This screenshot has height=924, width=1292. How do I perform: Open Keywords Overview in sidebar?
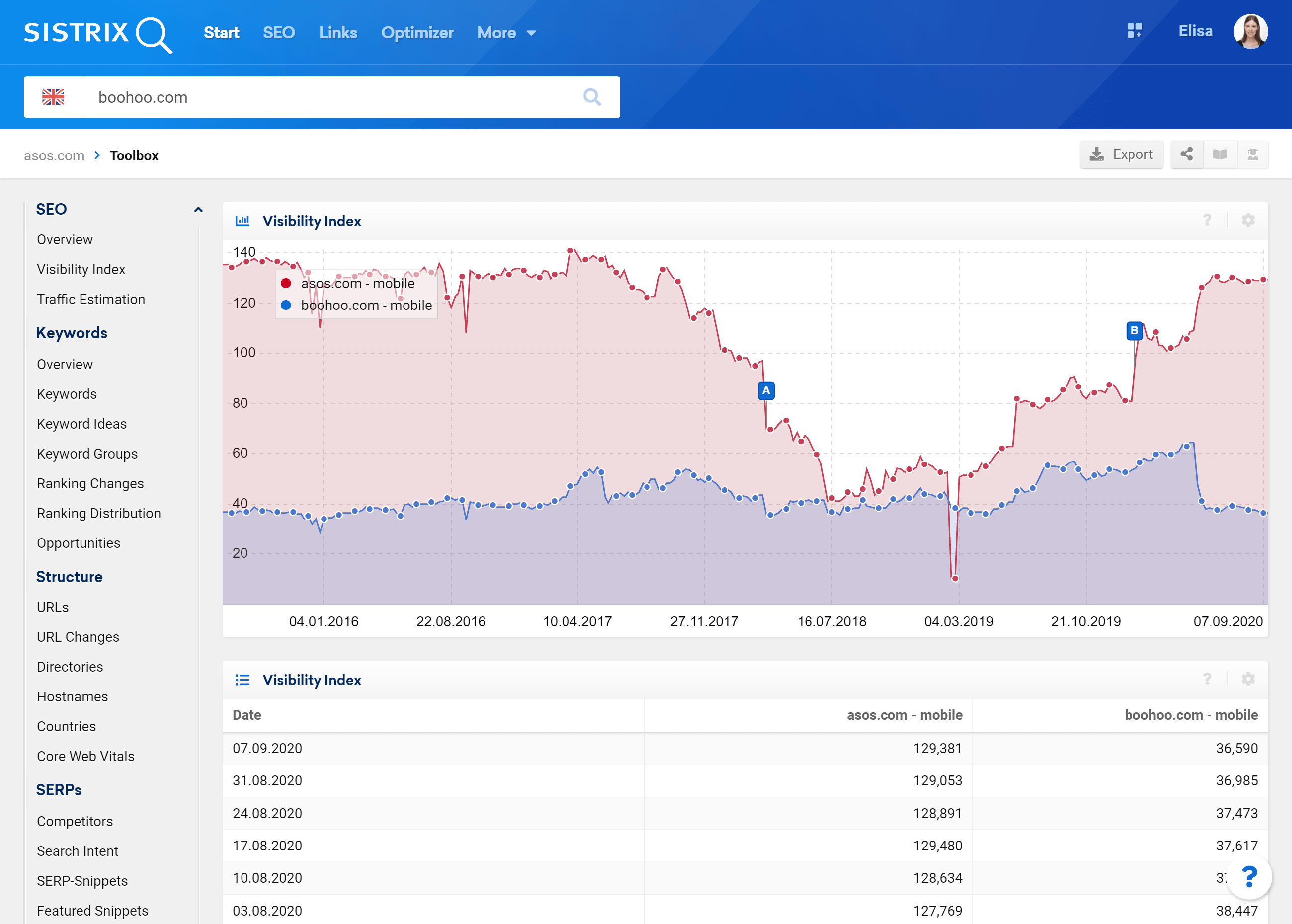65,364
